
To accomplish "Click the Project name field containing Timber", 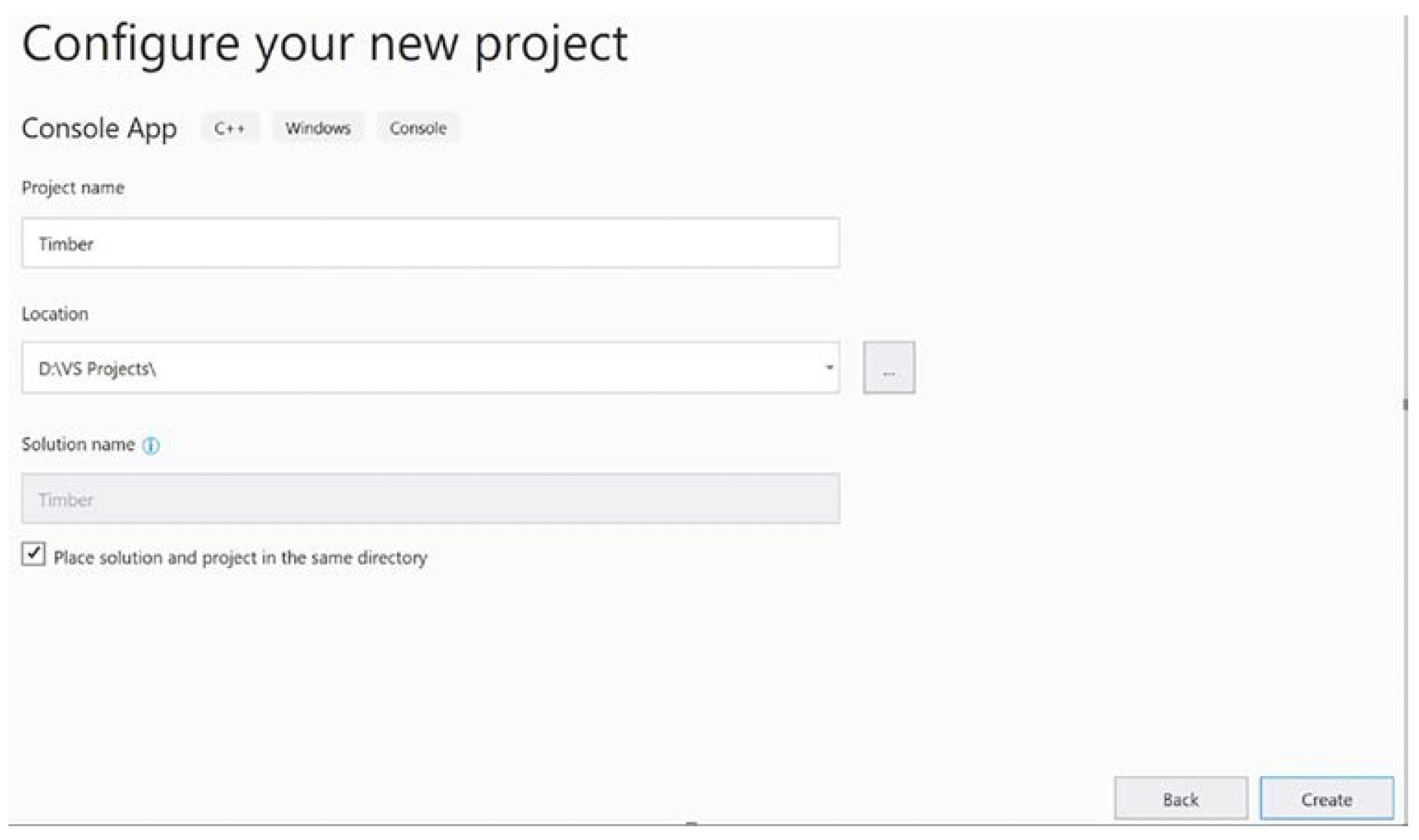I will click(430, 243).
